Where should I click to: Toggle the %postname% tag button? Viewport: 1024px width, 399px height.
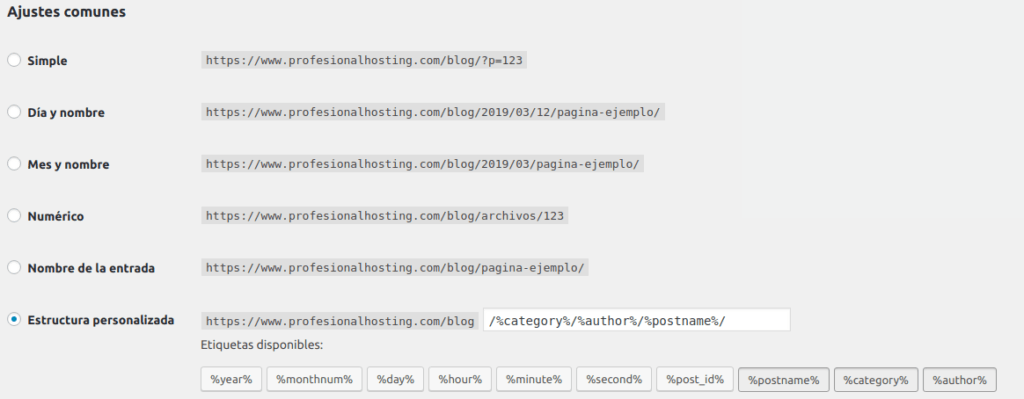pos(784,379)
